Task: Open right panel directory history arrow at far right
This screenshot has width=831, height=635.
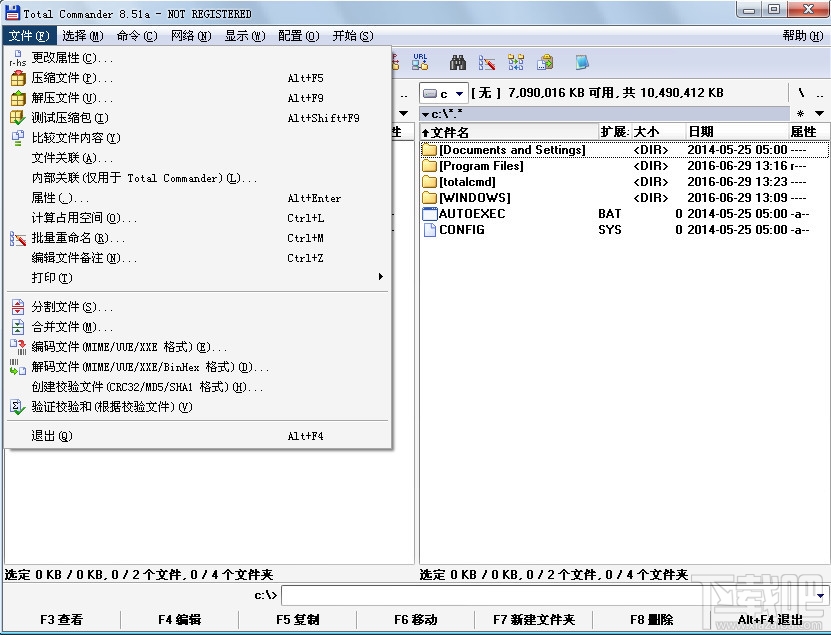Action: click(x=819, y=113)
